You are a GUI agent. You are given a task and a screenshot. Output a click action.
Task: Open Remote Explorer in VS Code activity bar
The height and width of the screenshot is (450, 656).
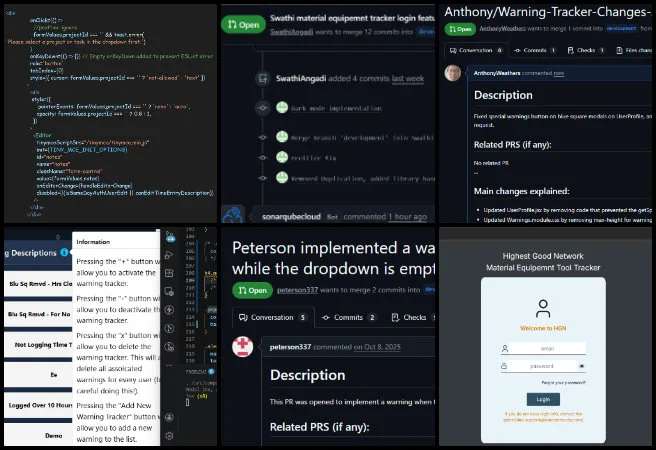pyautogui.click(x=169, y=291)
